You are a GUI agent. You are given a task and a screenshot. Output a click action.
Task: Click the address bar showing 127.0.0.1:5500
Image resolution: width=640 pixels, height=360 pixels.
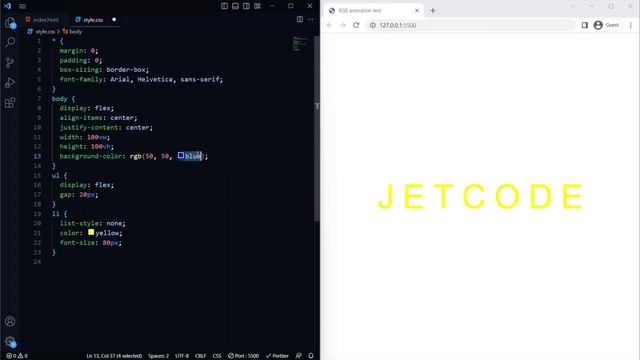(471, 25)
